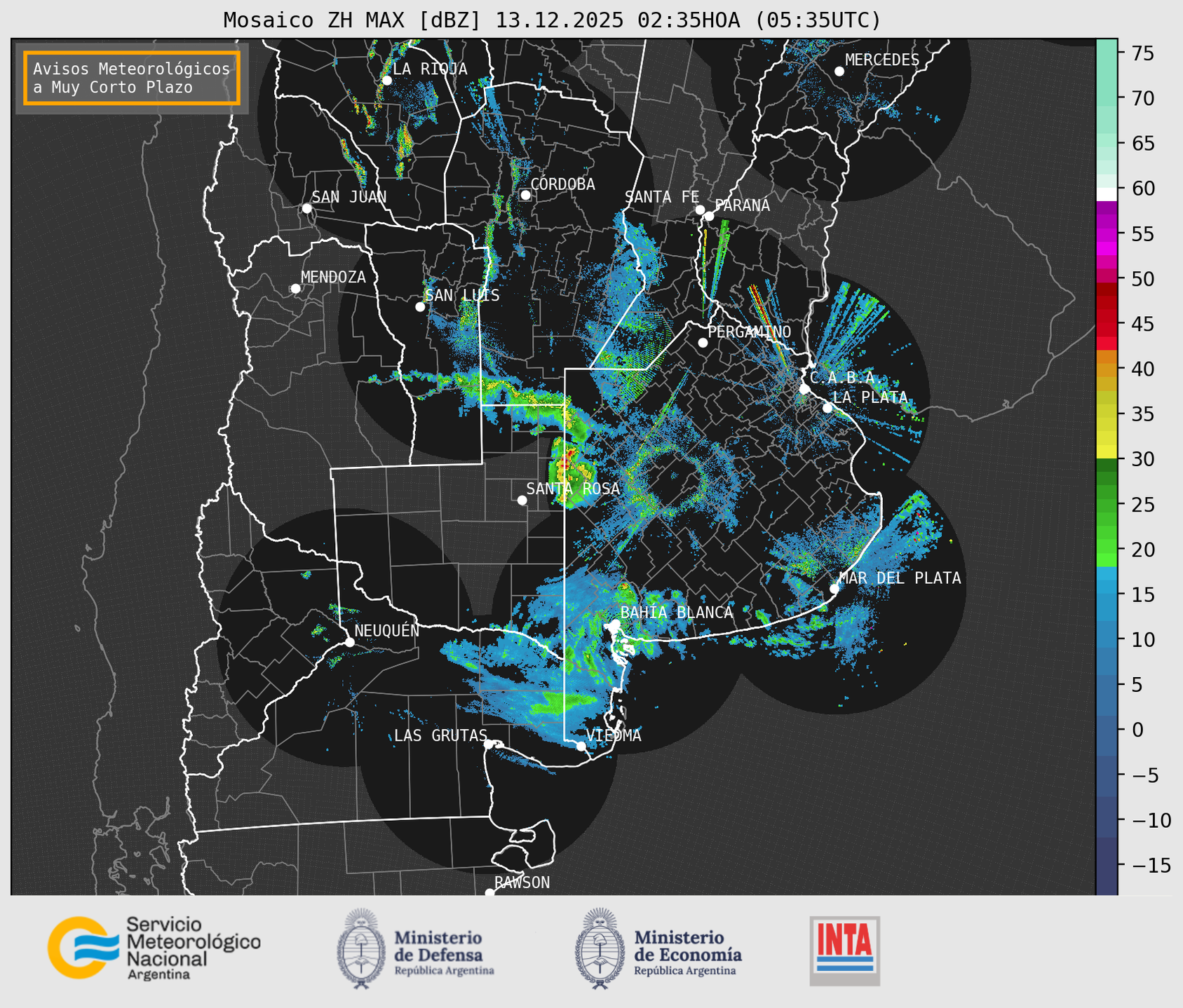Click the 60 dBZ white scale band
The width and height of the screenshot is (1183, 1008).
pyautogui.click(x=1106, y=194)
